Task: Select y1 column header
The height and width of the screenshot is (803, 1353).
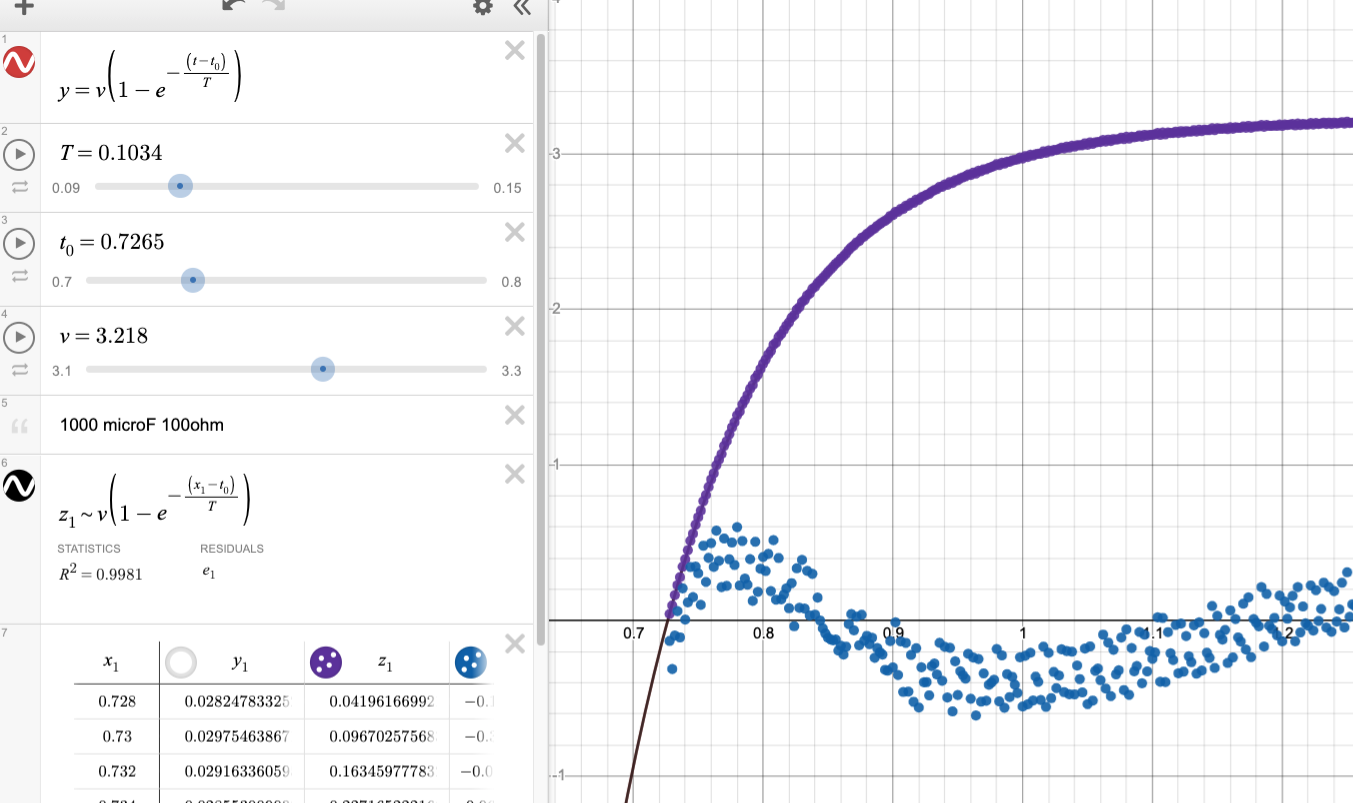Action: click(x=240, y=662)
